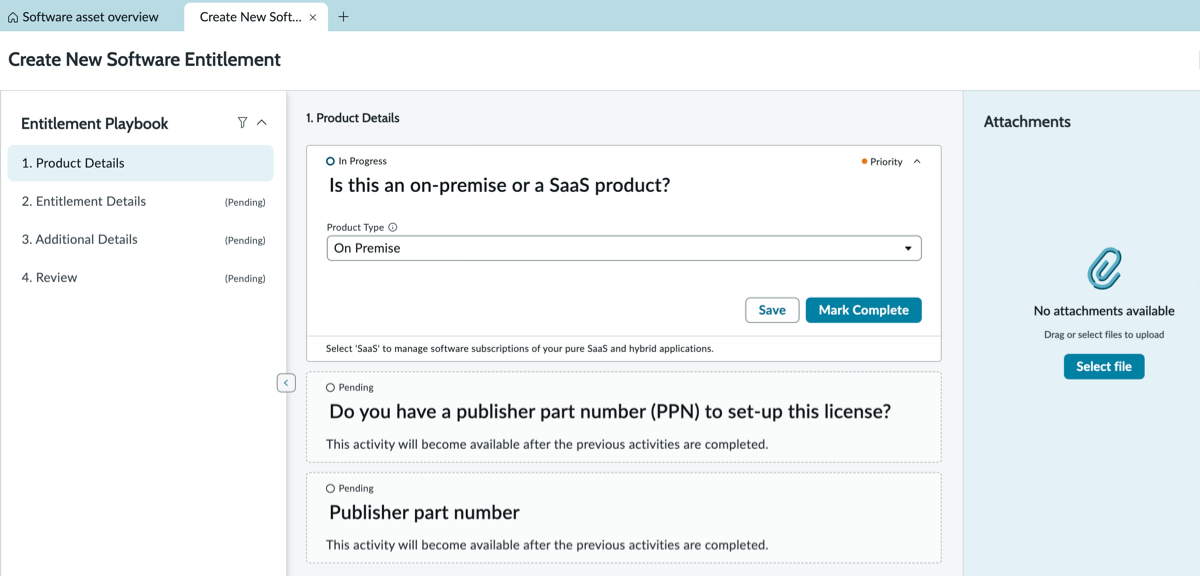Click the Entitlement Playbook heading text
The width and height of the screenshot is (1200, 576).
pyautogui.click(x=95, y=124)
